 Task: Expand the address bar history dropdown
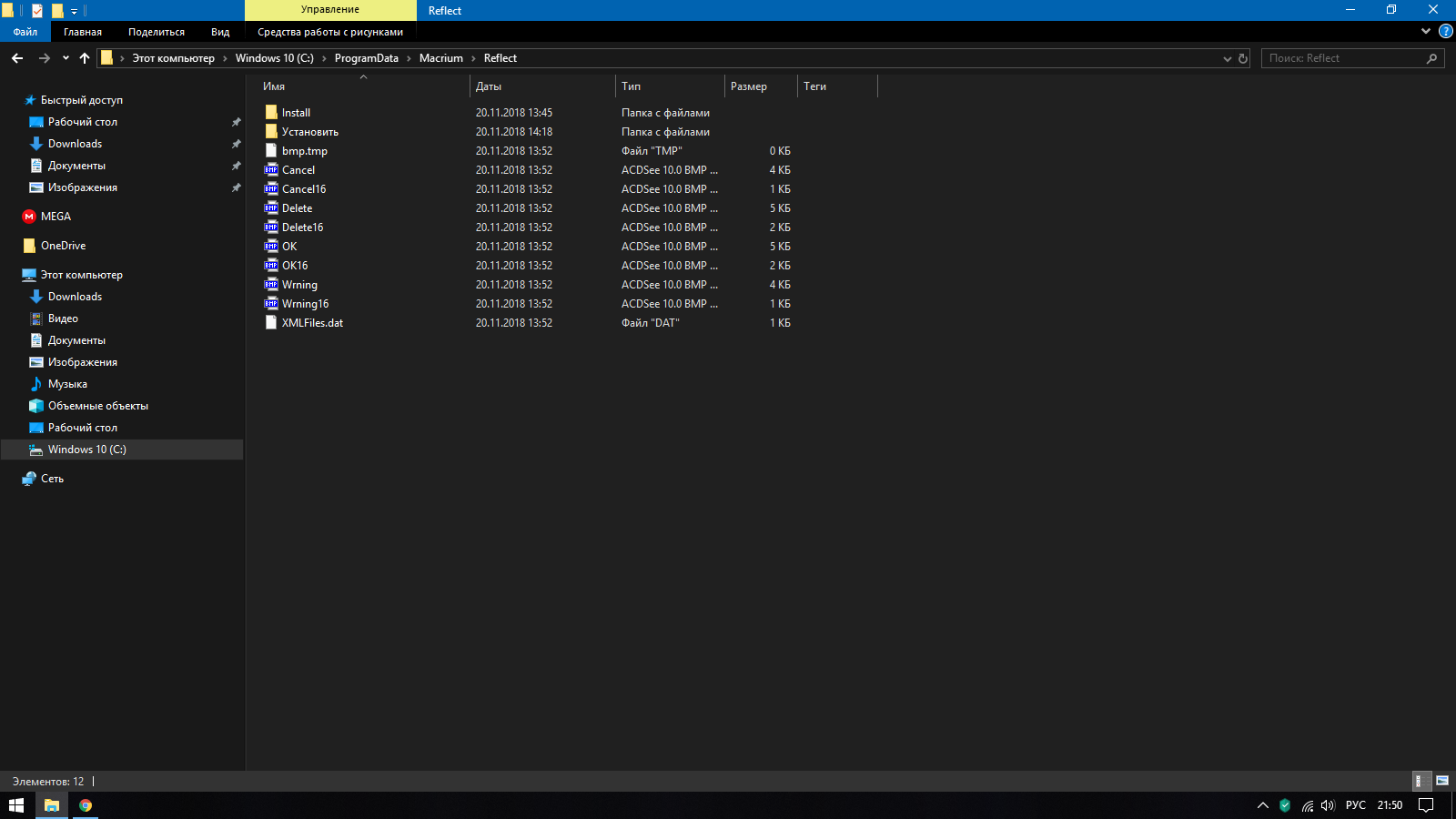tap(1227, 58)
